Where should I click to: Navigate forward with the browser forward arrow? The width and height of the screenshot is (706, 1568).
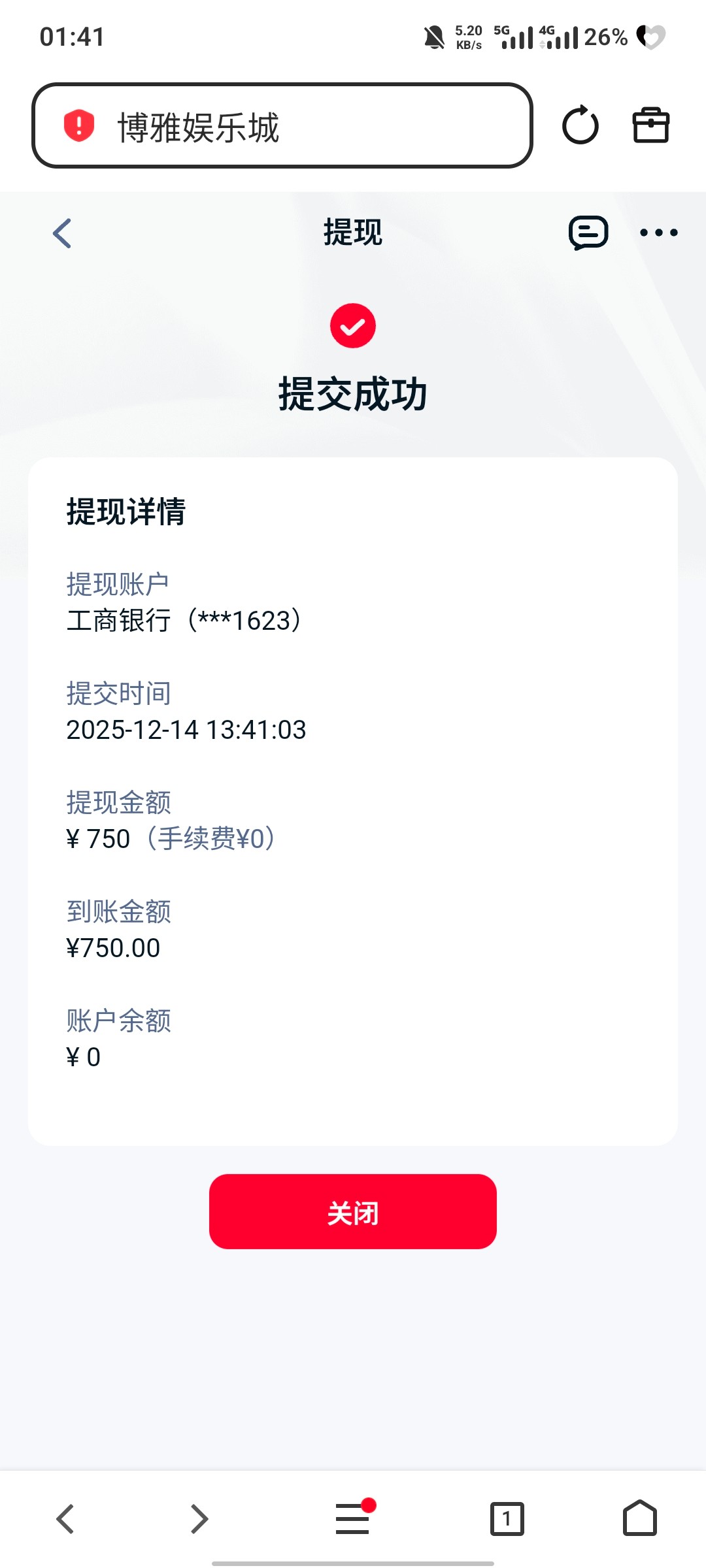click(199, 1518)
